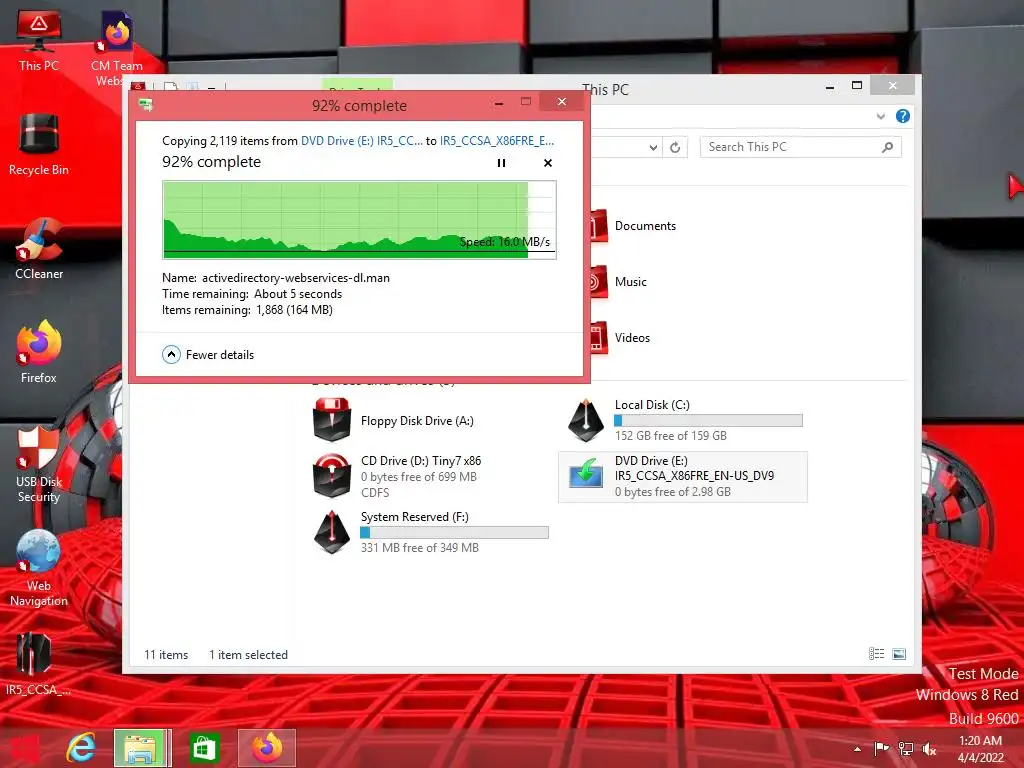Viewport: 1024px width, 768px height.
Task: Click System Reserved (F:) capacity bar
Action: click(455, 533)
